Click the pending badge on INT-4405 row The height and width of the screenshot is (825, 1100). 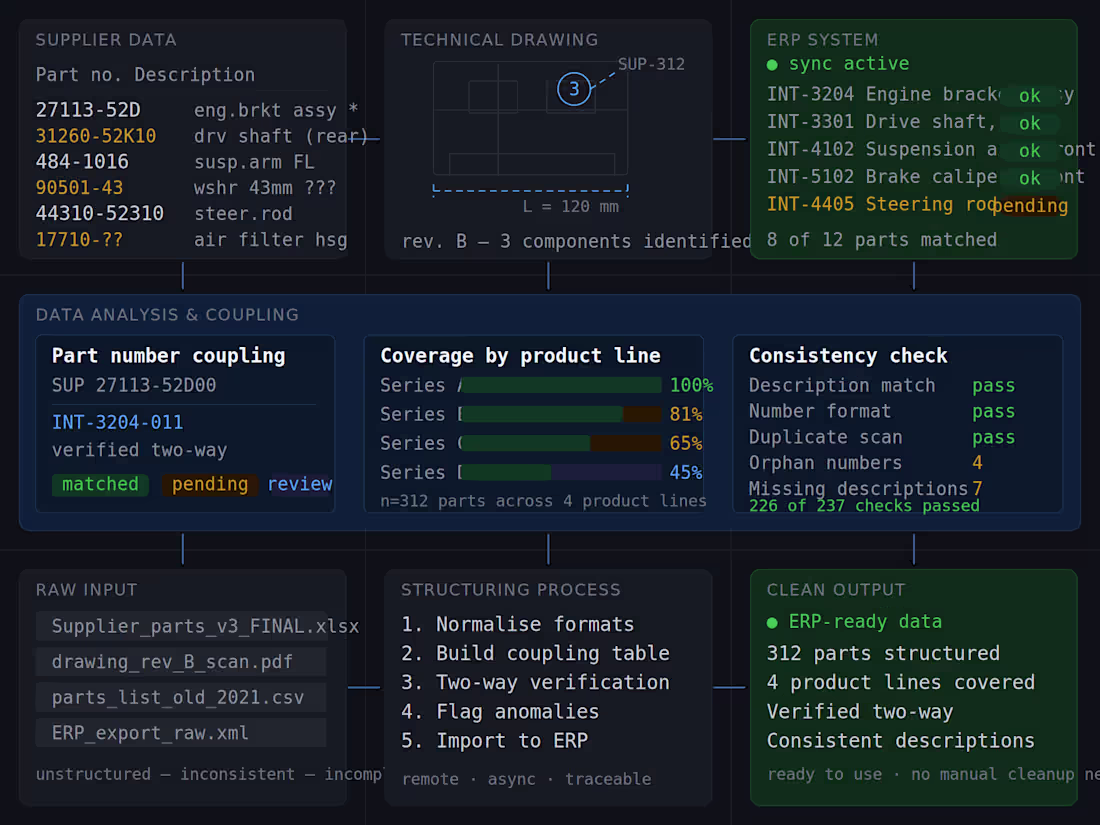[1030, 206]
